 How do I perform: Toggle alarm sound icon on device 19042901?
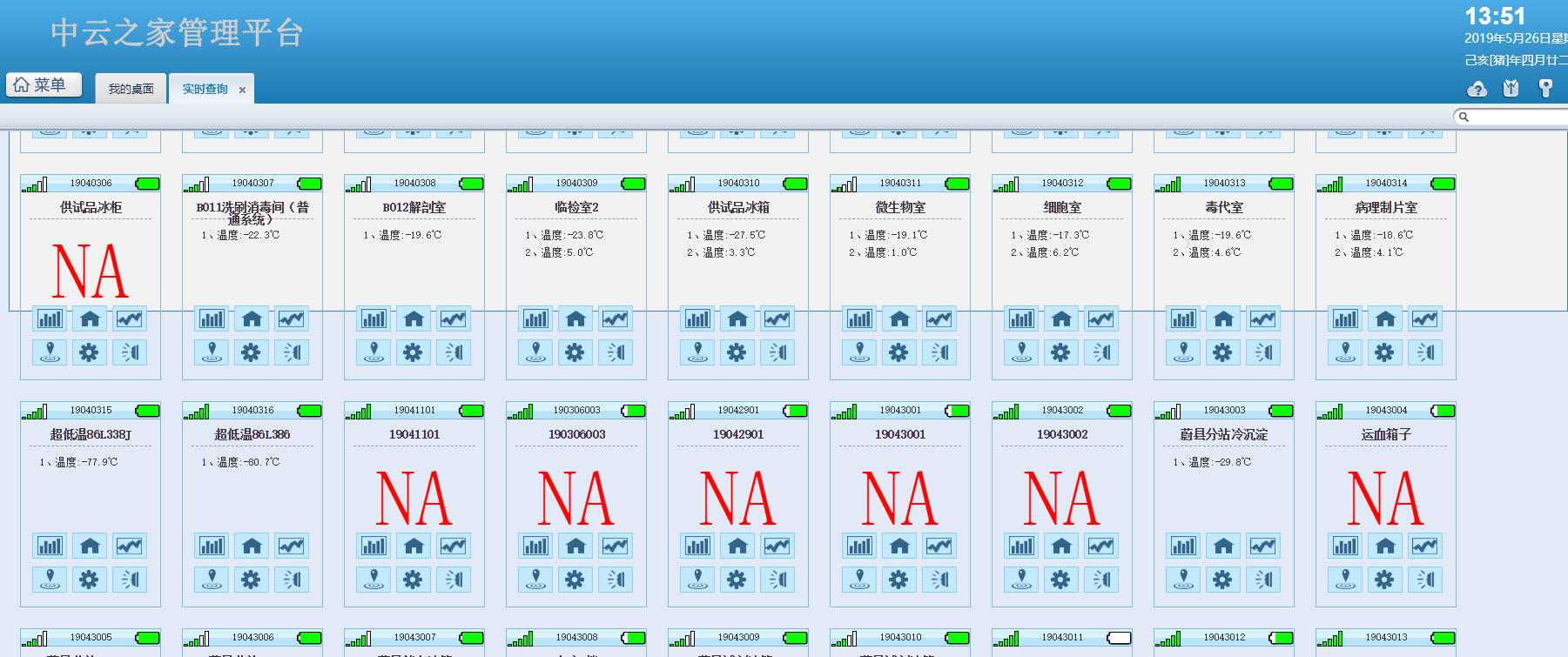777,580
